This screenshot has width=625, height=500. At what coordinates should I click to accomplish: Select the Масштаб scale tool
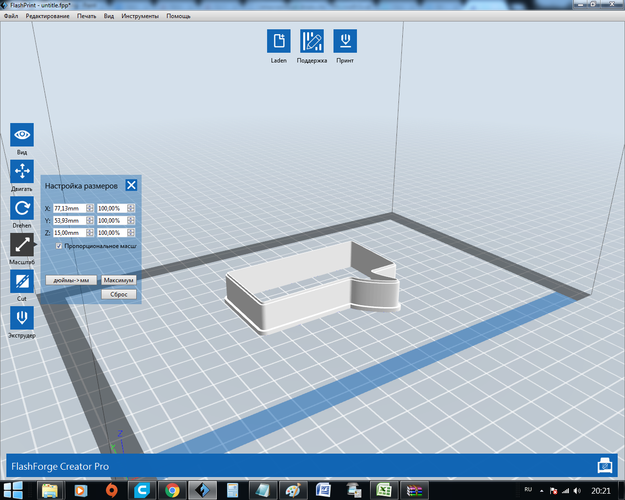22,244
